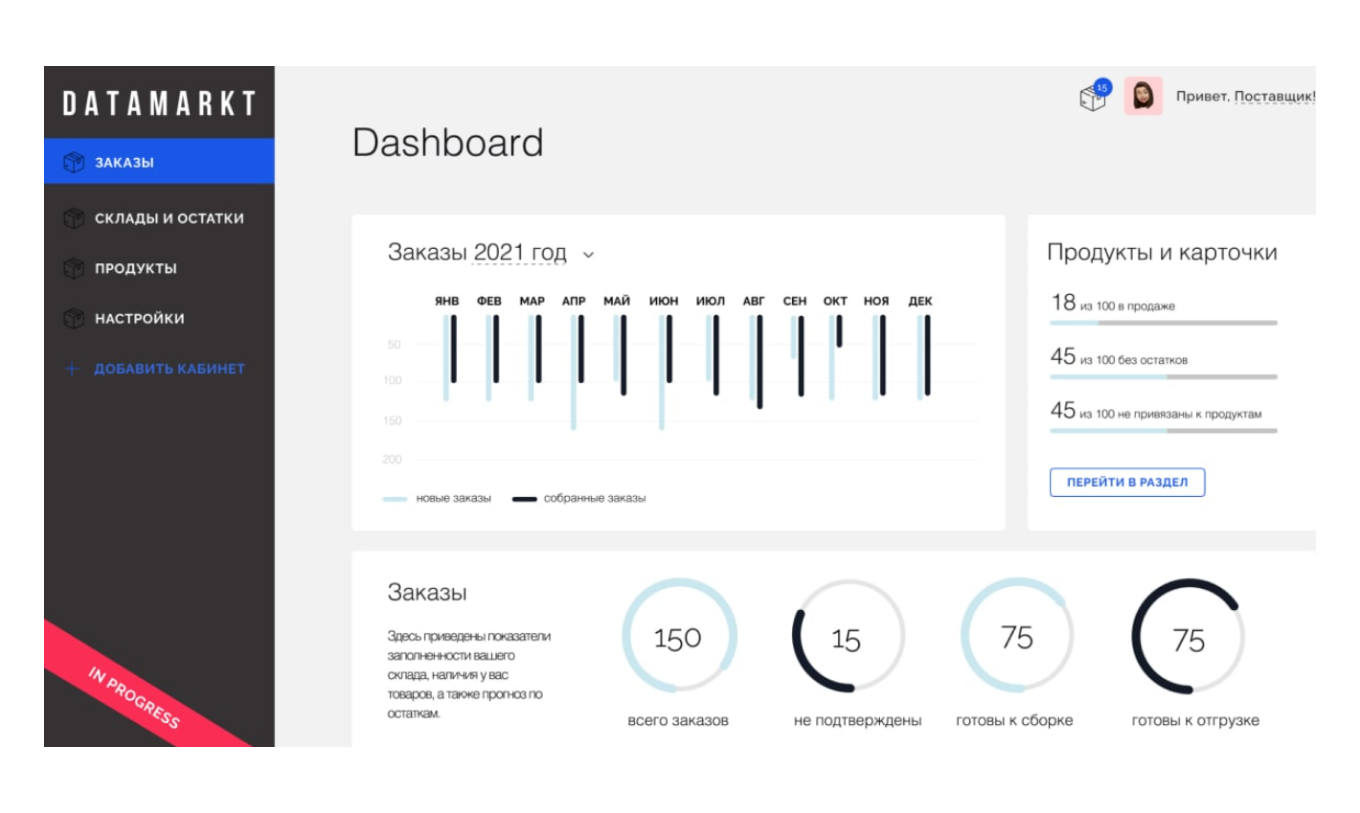Image resolution: width=1360 pixels, height=813 pixels.
Task: Click the не подтверждены circle showing 15
Action: [847, 638]
